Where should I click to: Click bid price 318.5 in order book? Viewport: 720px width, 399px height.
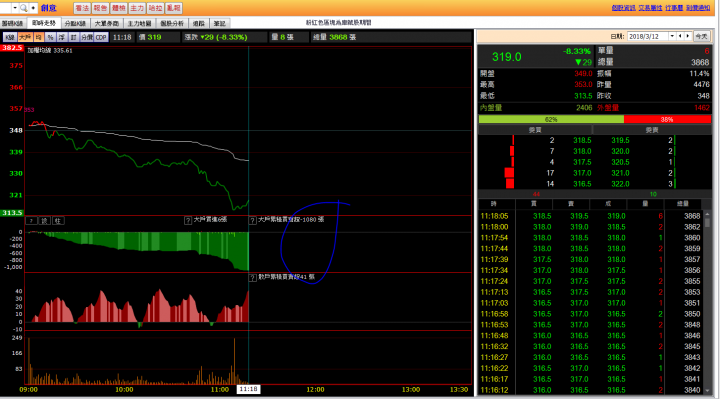(x=582, y=140)
